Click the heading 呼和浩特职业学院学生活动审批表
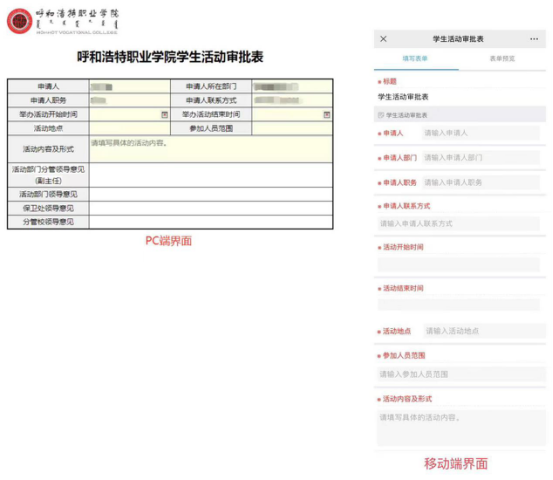Screen dimensions: 553x480 [170, 57]
